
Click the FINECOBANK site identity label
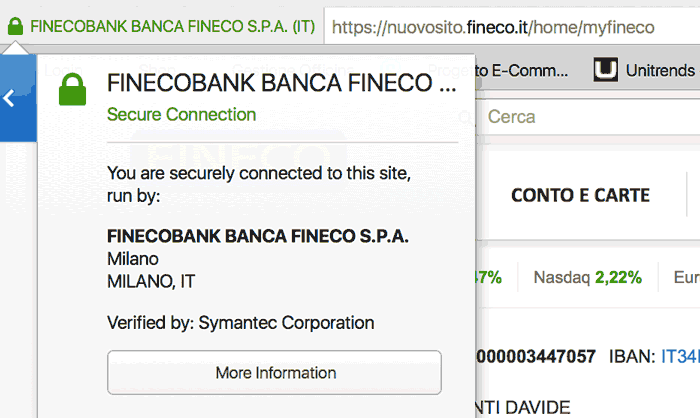(x=172, y=27)
